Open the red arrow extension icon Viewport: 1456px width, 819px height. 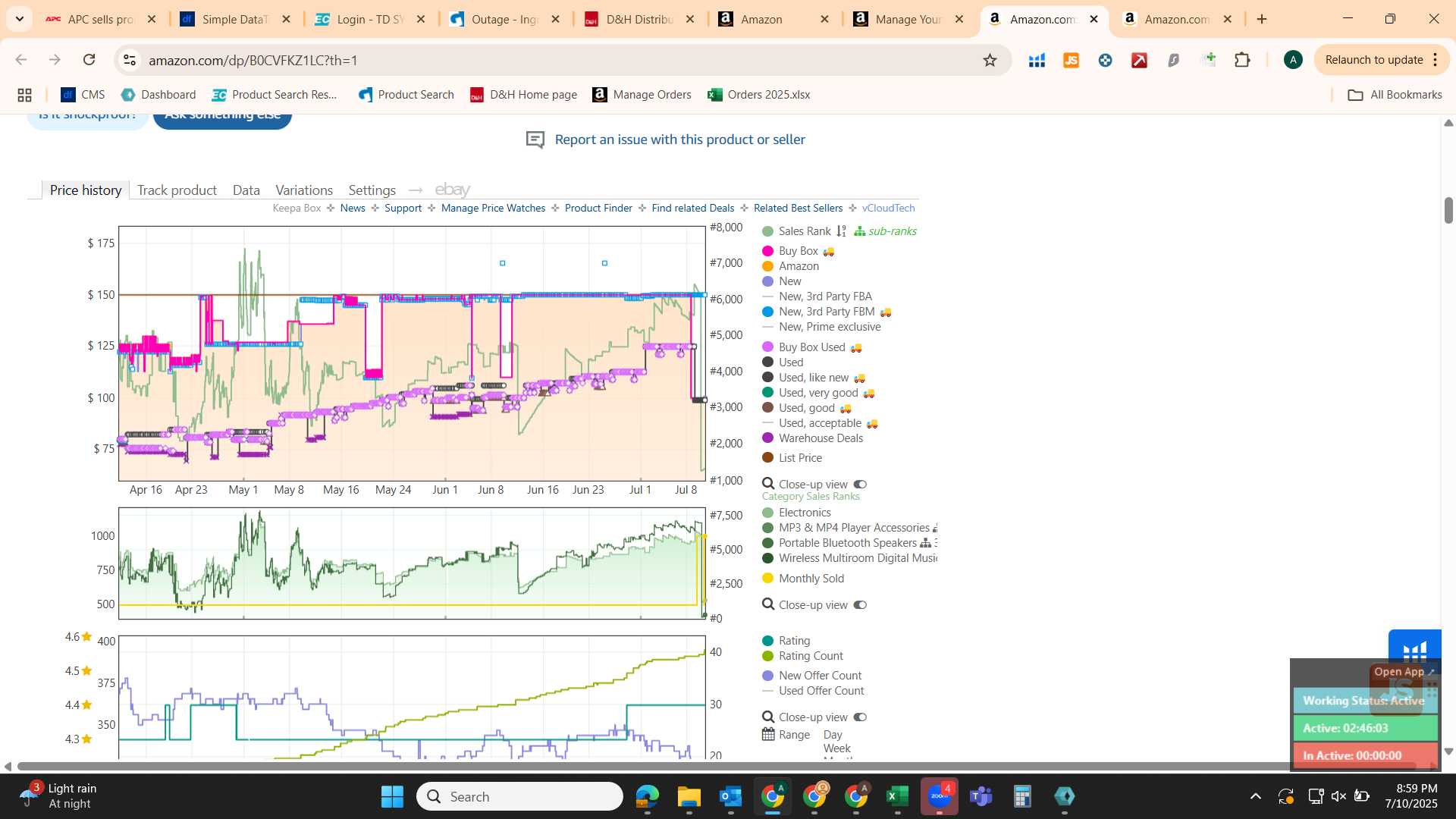coord(1139,60)
